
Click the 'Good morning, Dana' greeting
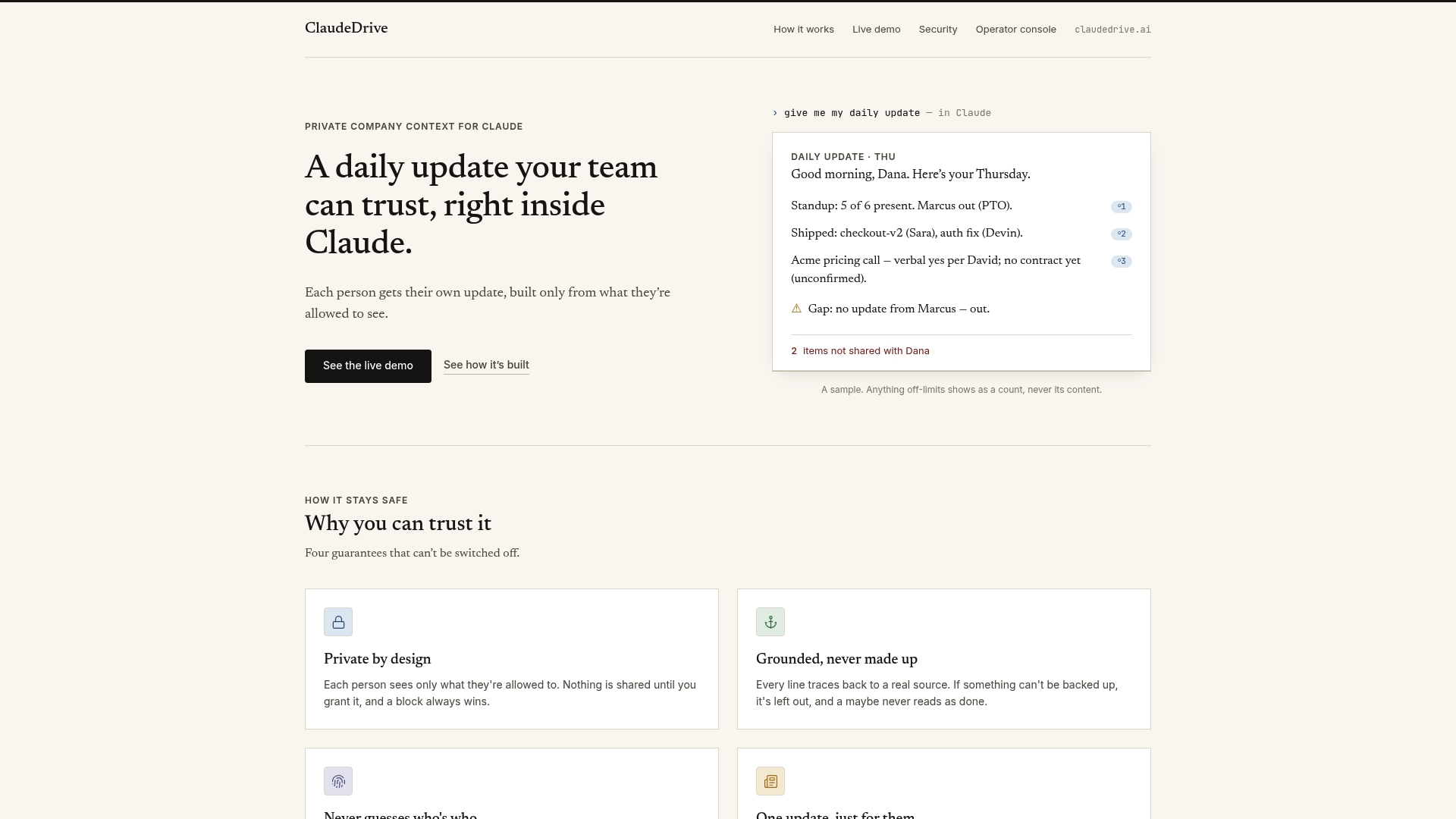(911, 174)
